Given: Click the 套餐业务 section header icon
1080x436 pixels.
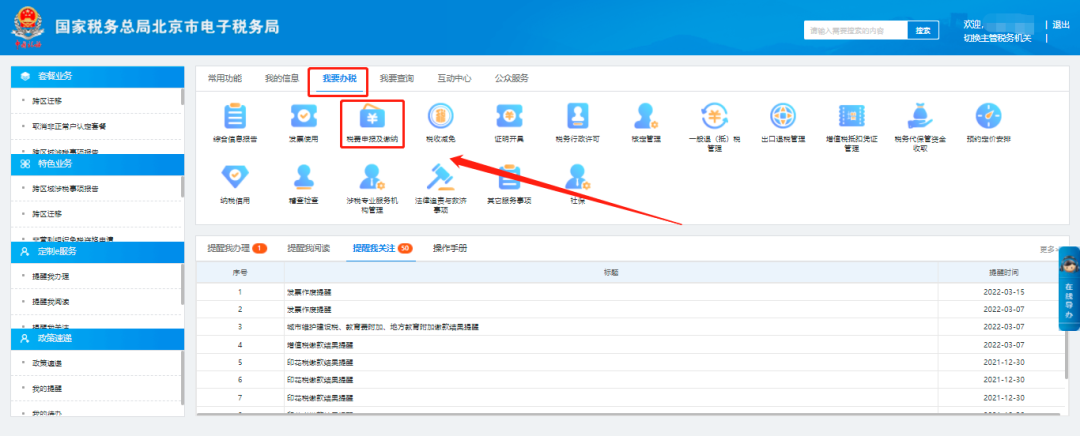Looking at the screenshot, I should (25, 76).
